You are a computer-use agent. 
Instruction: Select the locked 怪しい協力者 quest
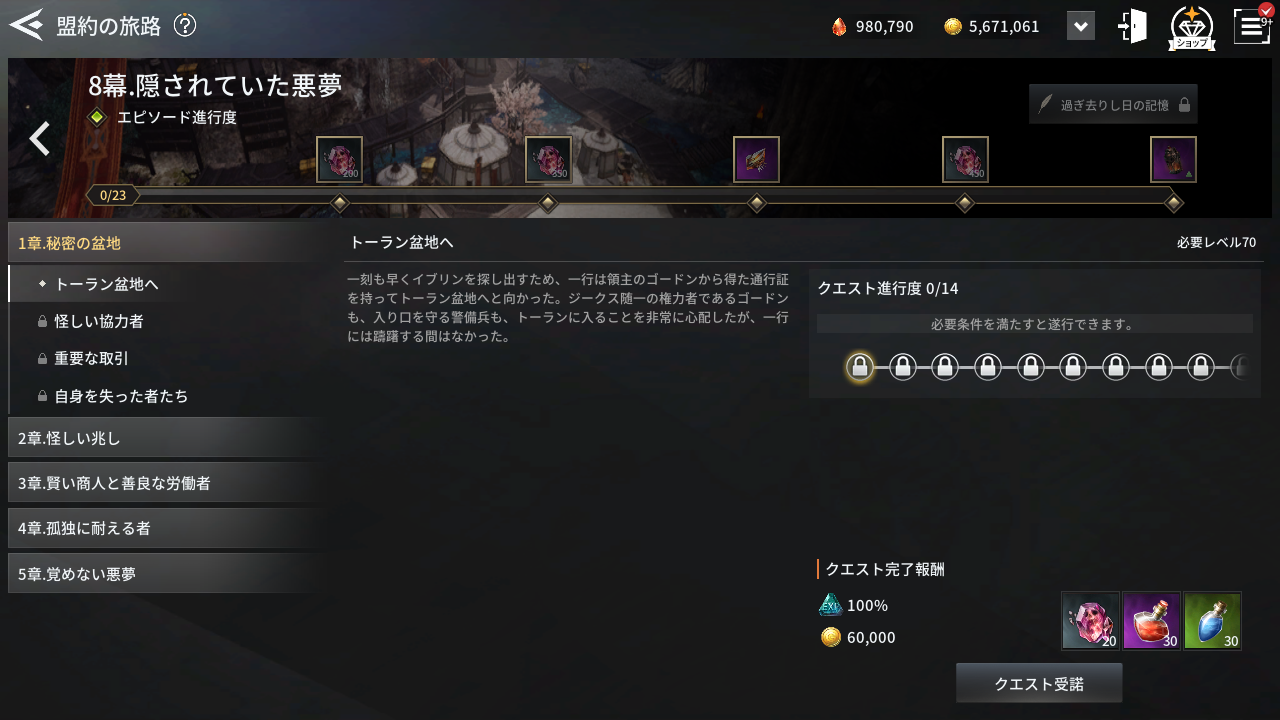pyautogui.click(x=165, y=321)
